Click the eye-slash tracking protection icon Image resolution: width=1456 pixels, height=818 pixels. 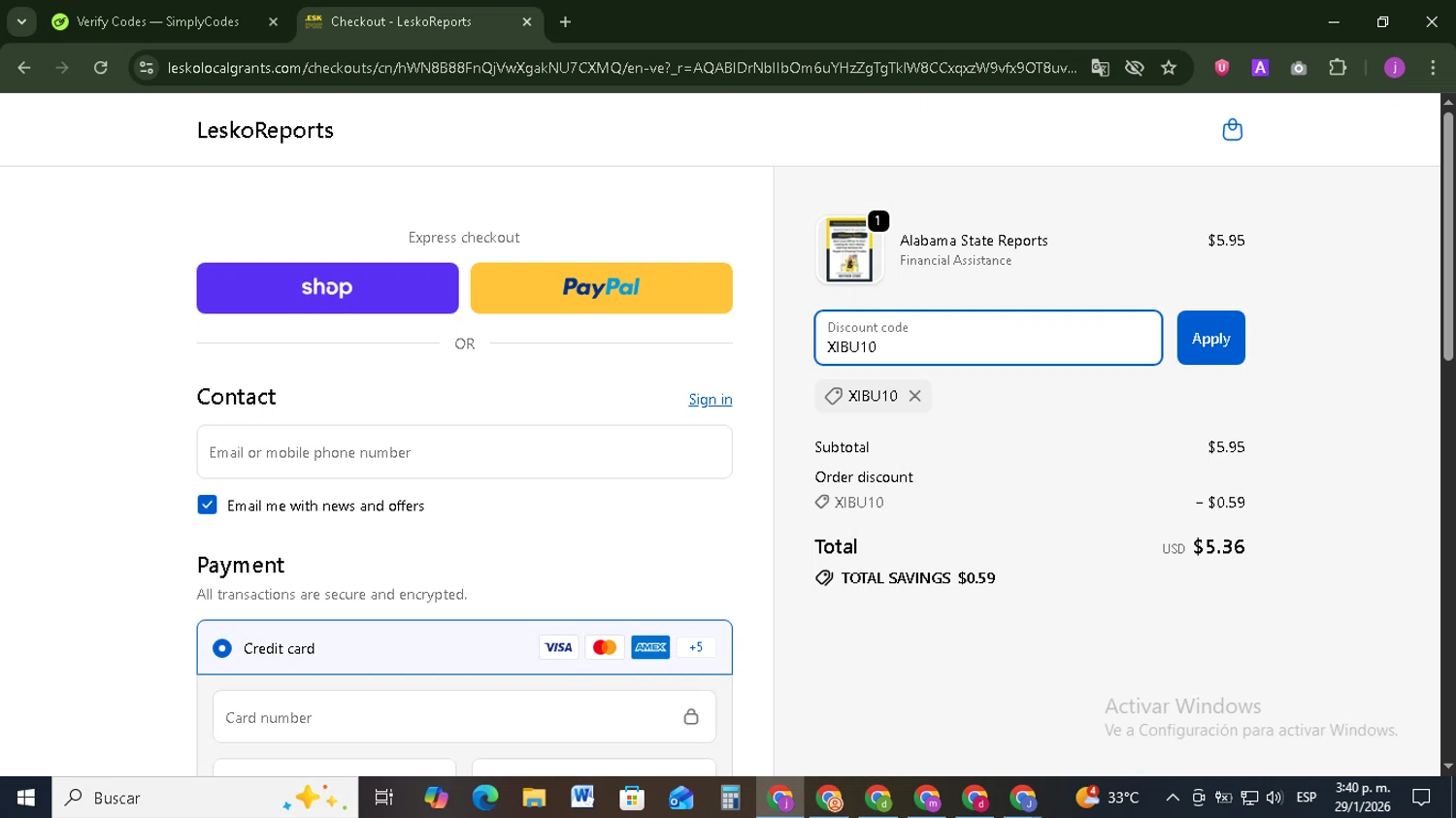coord(1134,68)
